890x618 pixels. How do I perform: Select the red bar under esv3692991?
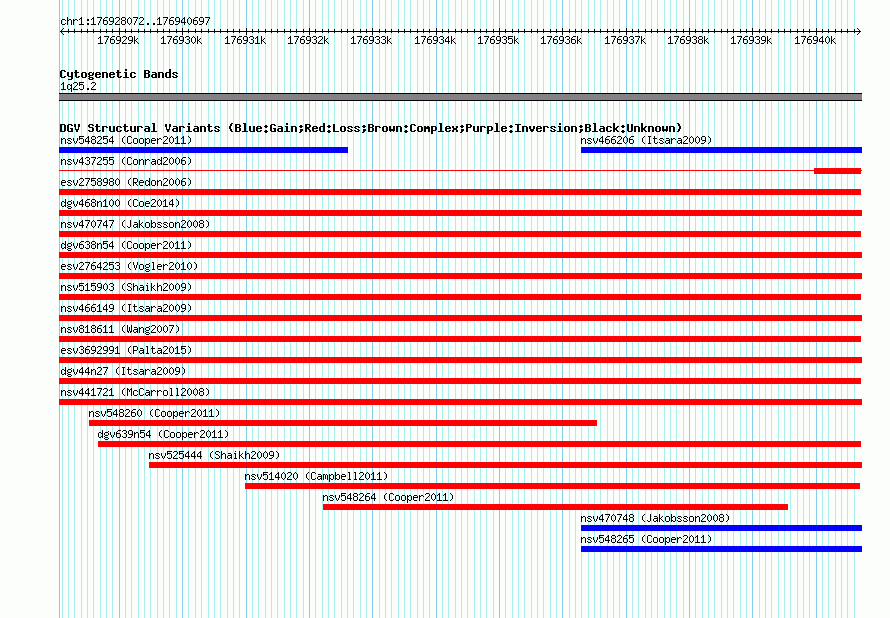point(460,360)
